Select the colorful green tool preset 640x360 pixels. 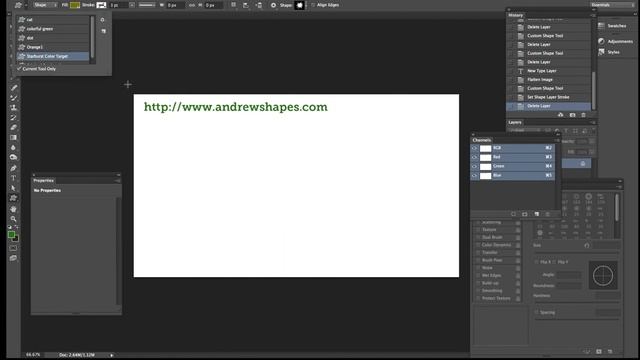click(x=53, y=29)
